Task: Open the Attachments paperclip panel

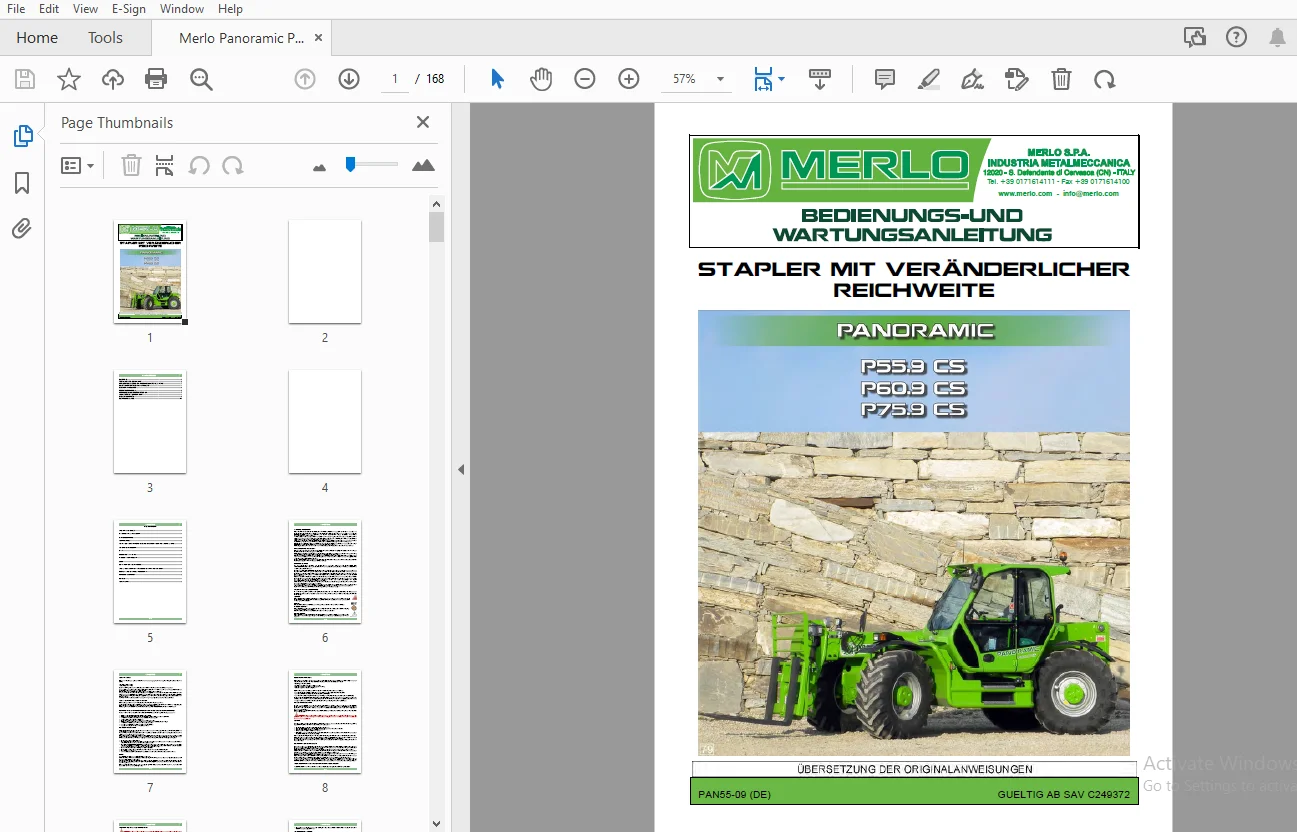Action: pyautogui.click(x=22, y=229)
